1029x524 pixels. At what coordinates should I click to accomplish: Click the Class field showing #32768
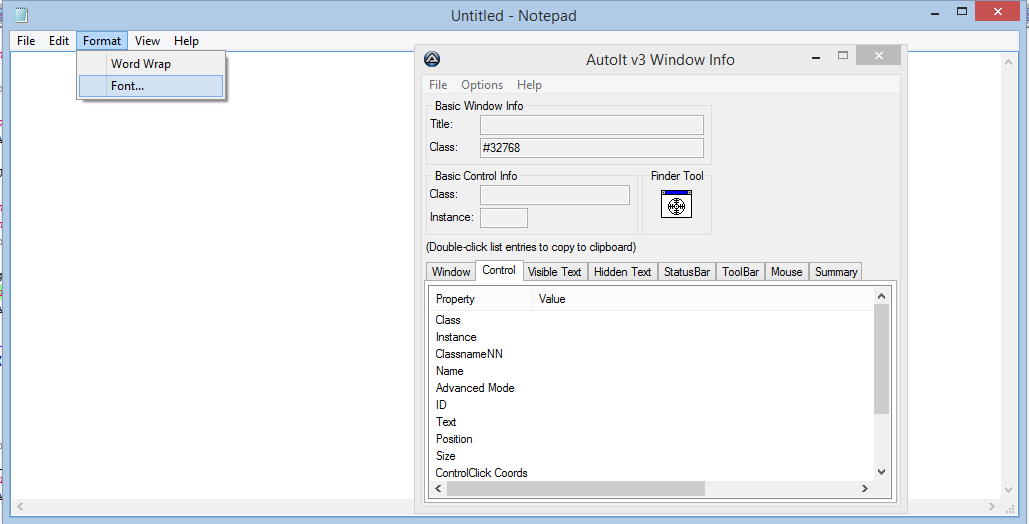(591, 148)
